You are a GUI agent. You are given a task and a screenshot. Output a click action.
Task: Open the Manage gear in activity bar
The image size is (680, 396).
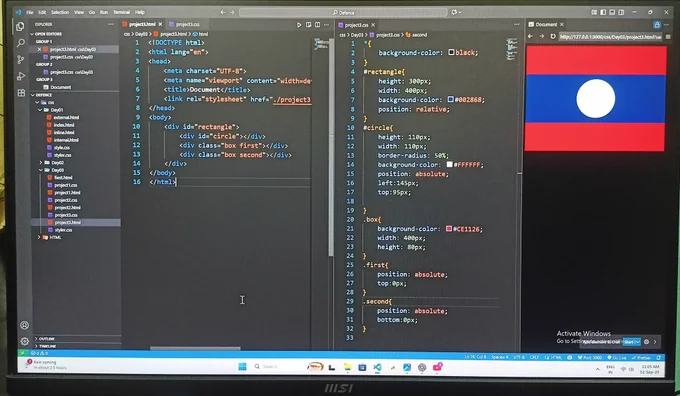click(25, 341)
